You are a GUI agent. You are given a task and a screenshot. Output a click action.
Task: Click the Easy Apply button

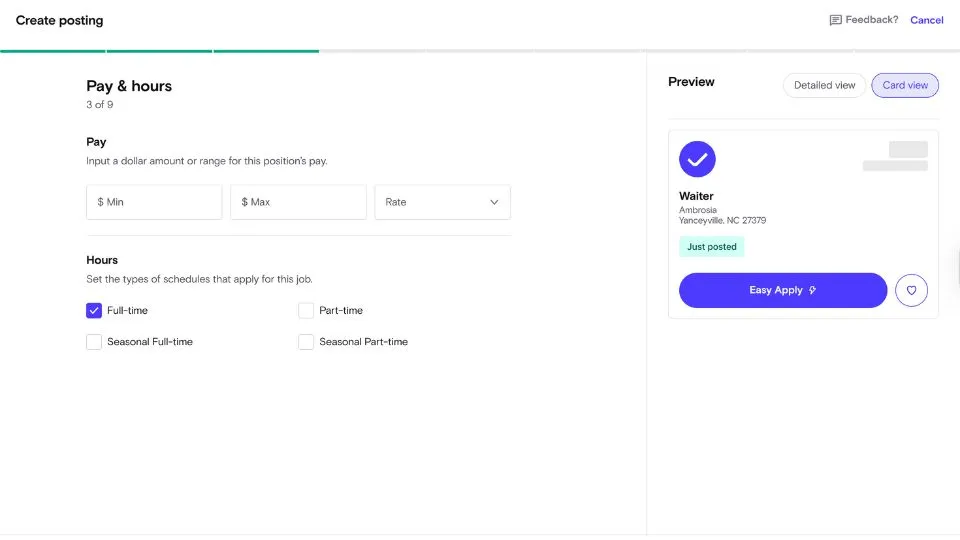click(x=782, y=290)
